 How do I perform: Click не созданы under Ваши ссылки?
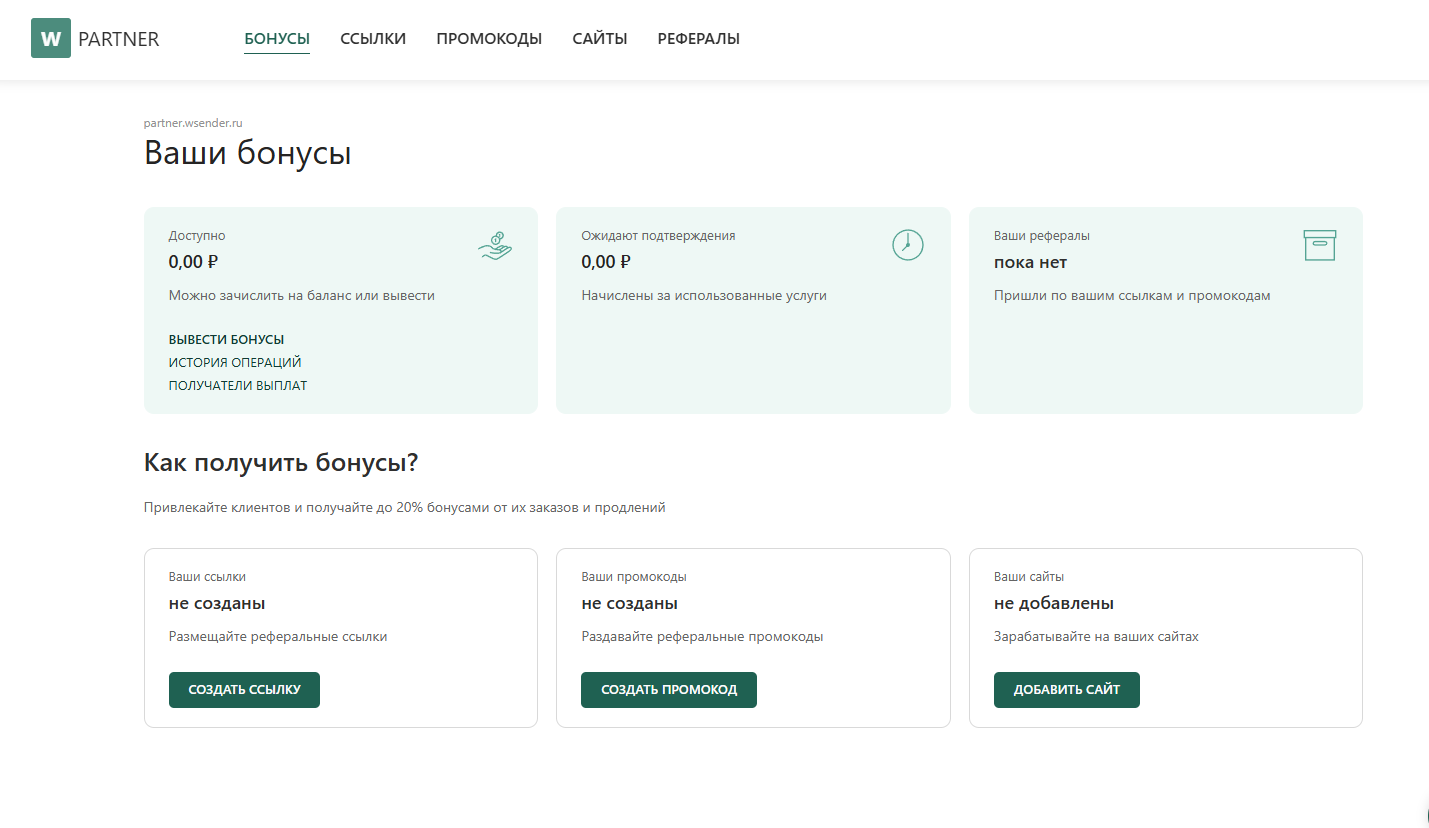(x=217, y=604)
